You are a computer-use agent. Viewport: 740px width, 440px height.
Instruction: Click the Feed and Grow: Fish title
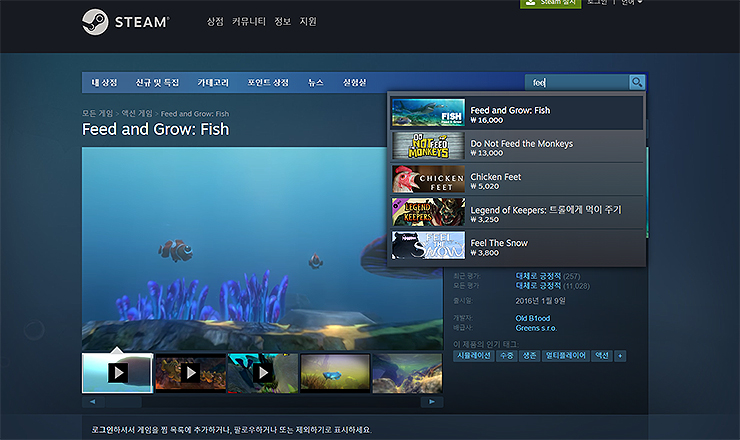156,129
